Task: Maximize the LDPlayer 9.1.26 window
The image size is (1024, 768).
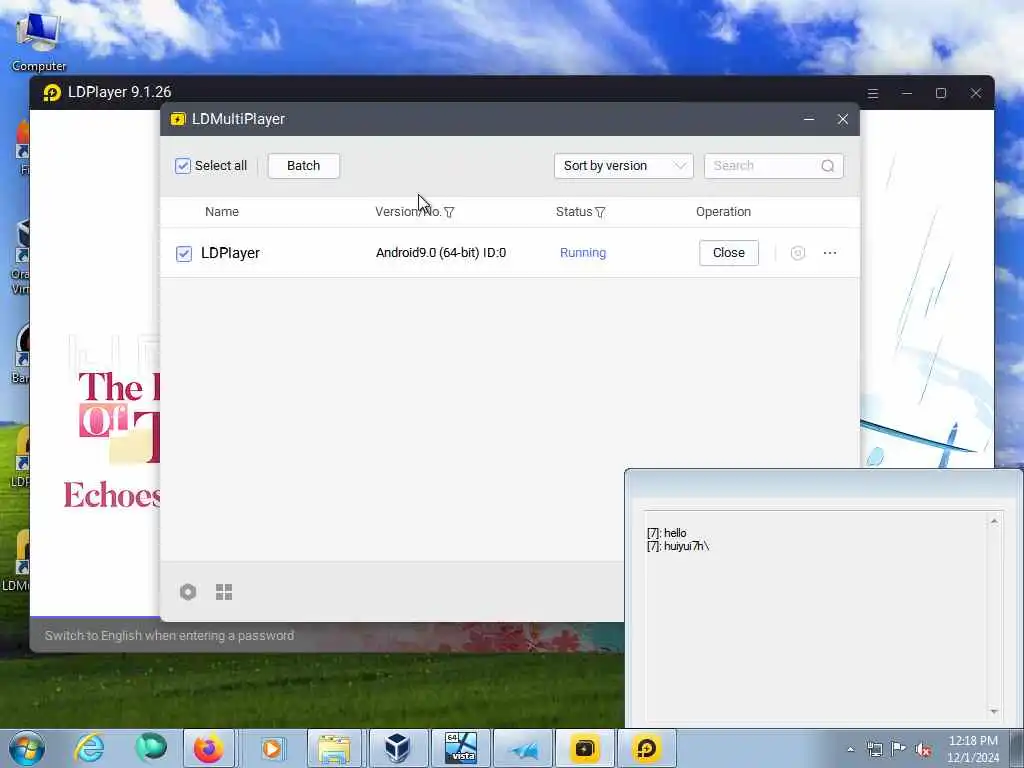Action: point(941,93)
